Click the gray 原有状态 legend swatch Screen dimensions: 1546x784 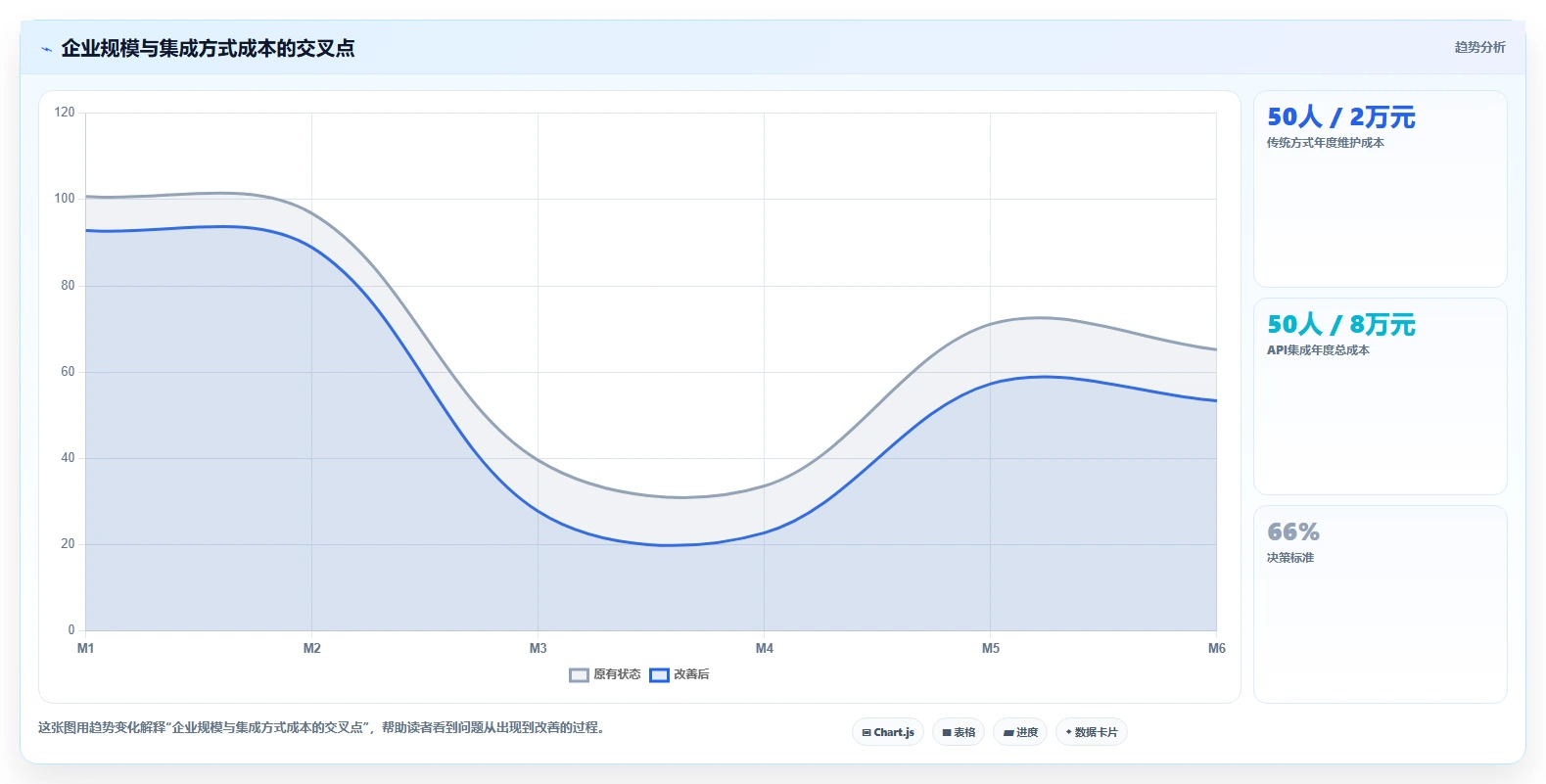[x=579, y=675]
